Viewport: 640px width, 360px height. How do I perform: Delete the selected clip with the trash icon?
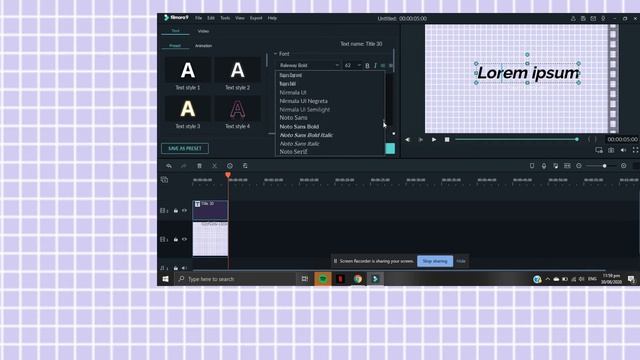pyautogui.click(x=199, y=166)
